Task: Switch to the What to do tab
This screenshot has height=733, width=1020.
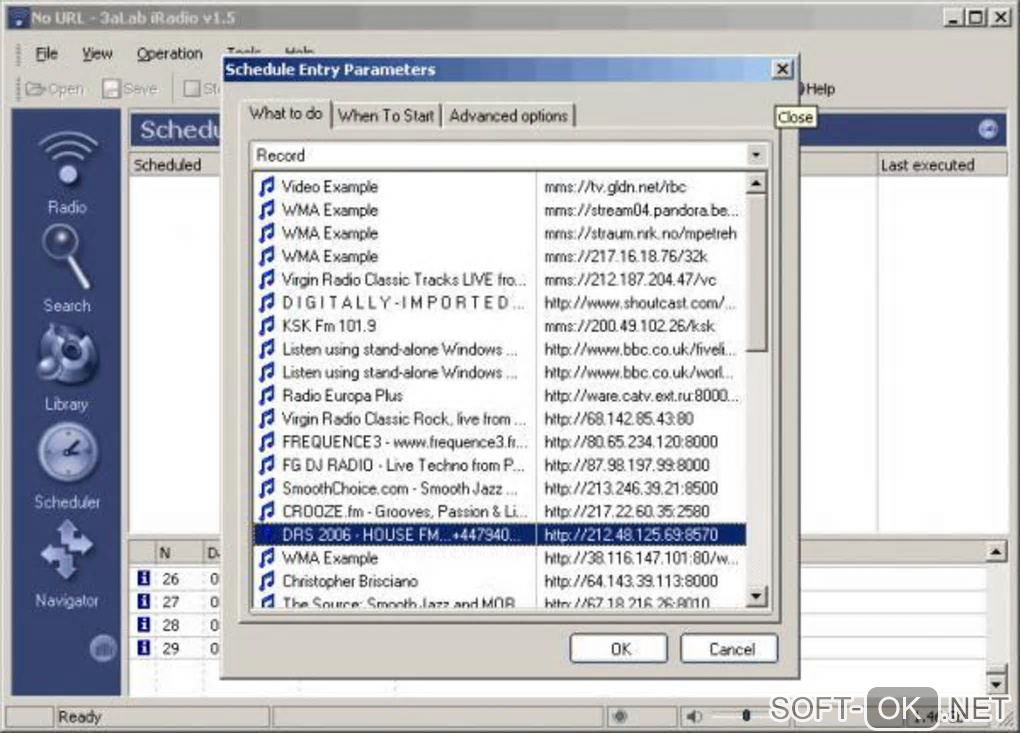Action: click(286, 114)
